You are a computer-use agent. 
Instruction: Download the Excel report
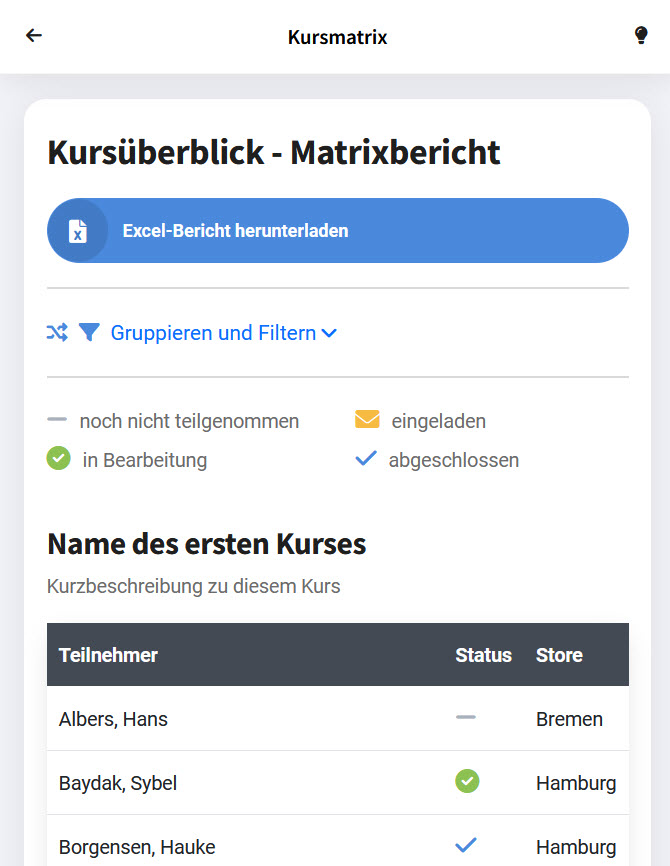337,231
